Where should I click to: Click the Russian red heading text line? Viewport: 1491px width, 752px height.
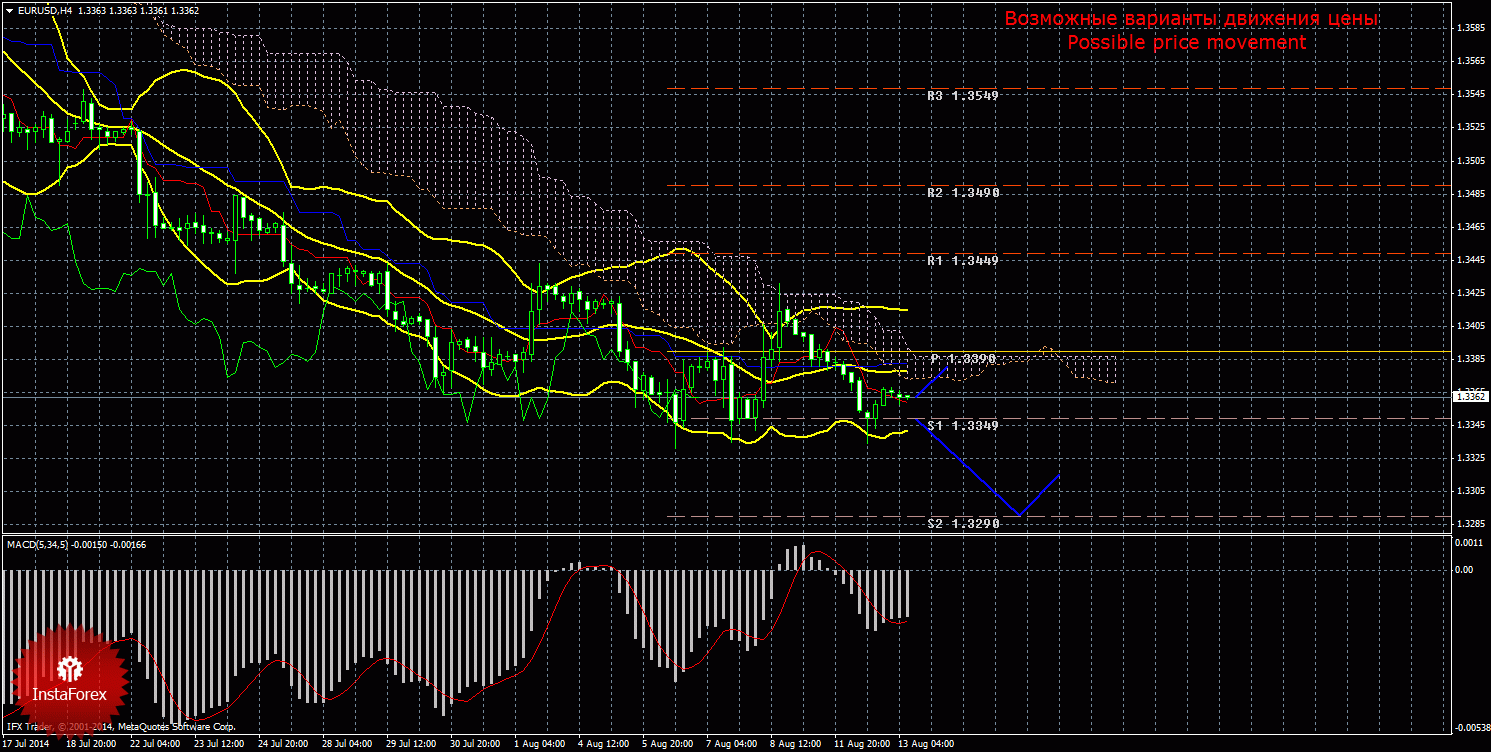click(1191, 19)
